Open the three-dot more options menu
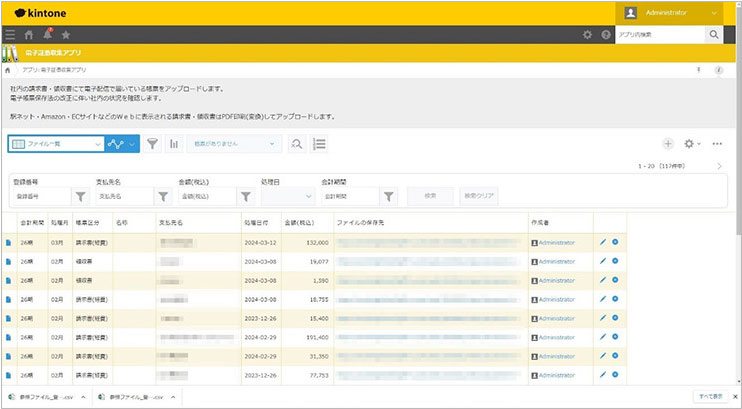742x409 pixels. tap(717, 144)
